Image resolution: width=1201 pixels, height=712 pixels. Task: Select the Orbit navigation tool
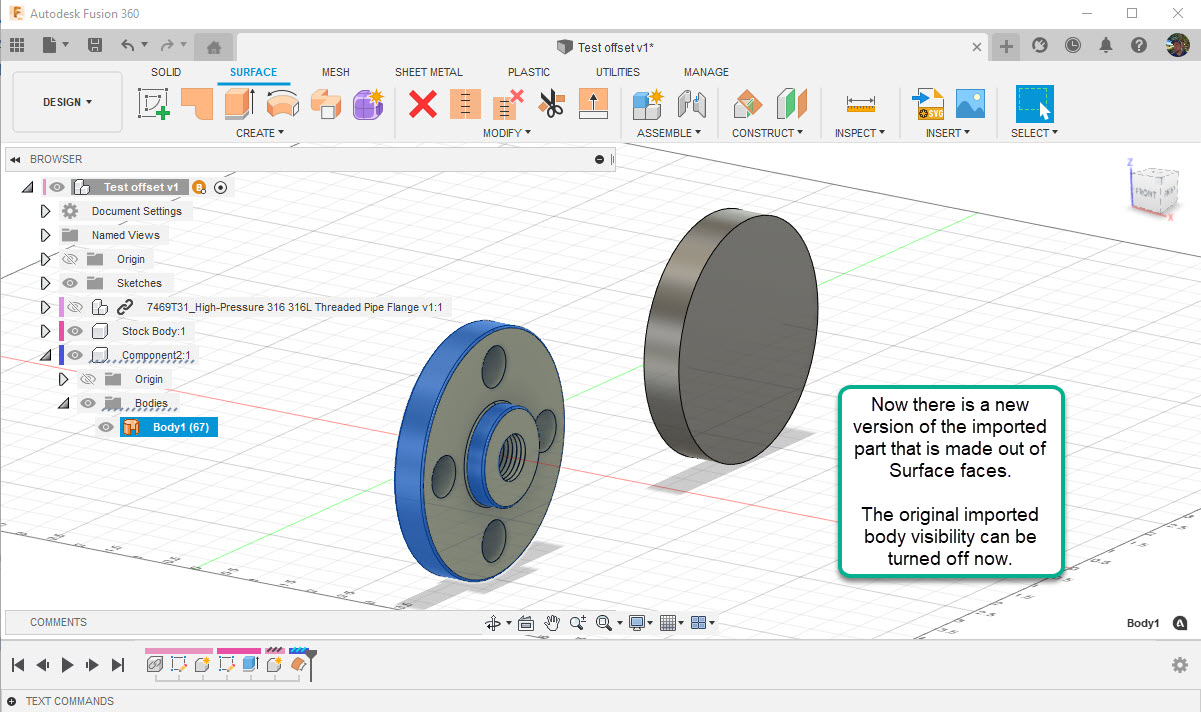(x=492, y=623)
